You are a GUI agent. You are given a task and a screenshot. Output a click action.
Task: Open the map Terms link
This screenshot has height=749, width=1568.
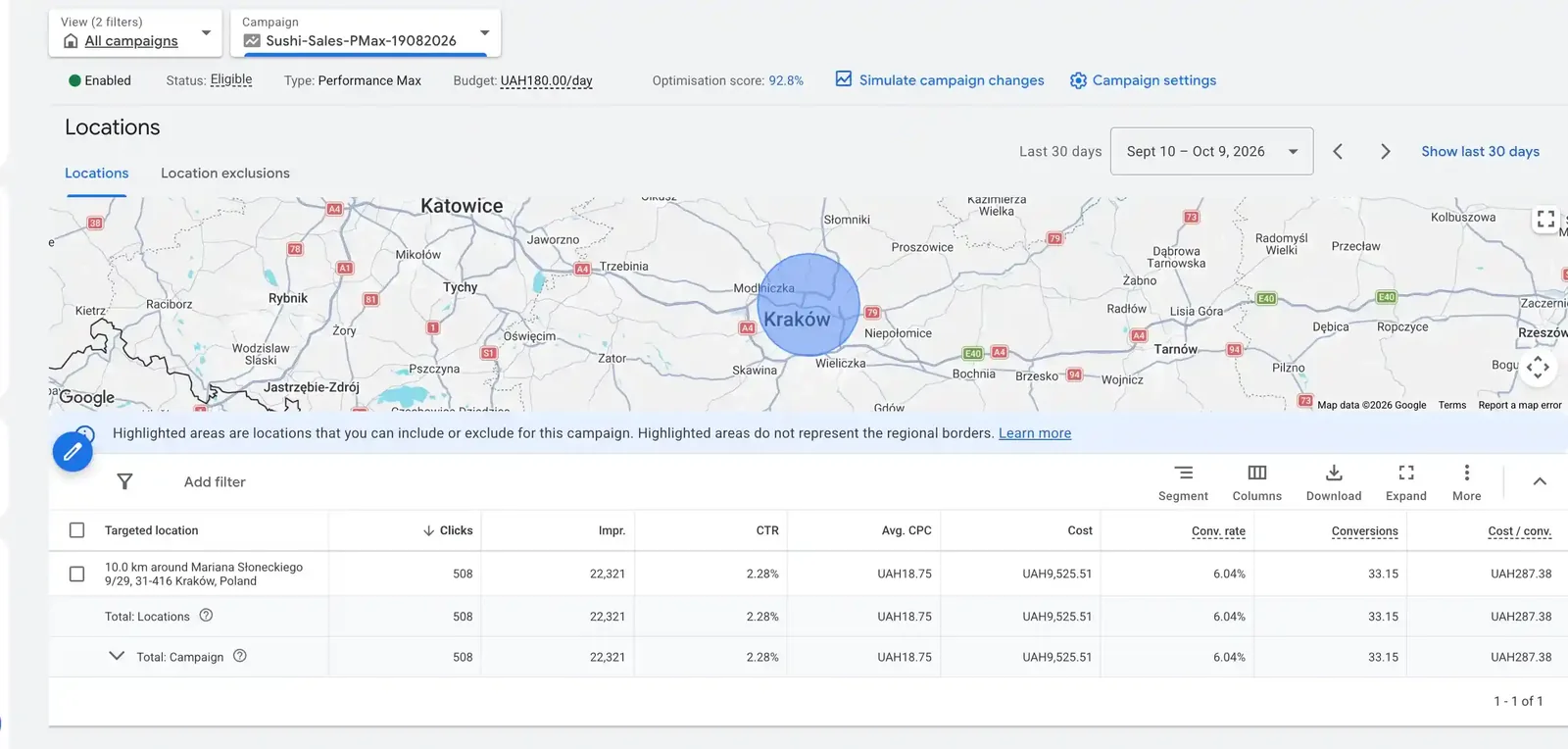point(1452,405)
